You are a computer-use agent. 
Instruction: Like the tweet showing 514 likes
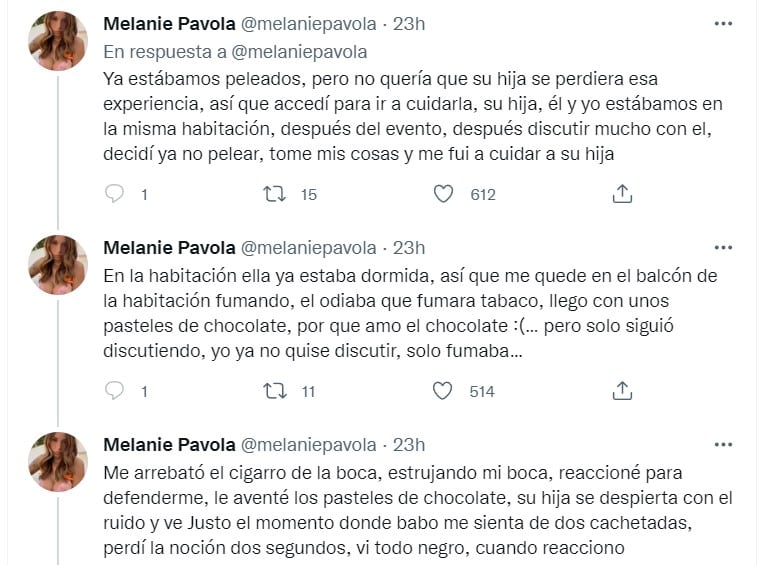click(443, 391)
